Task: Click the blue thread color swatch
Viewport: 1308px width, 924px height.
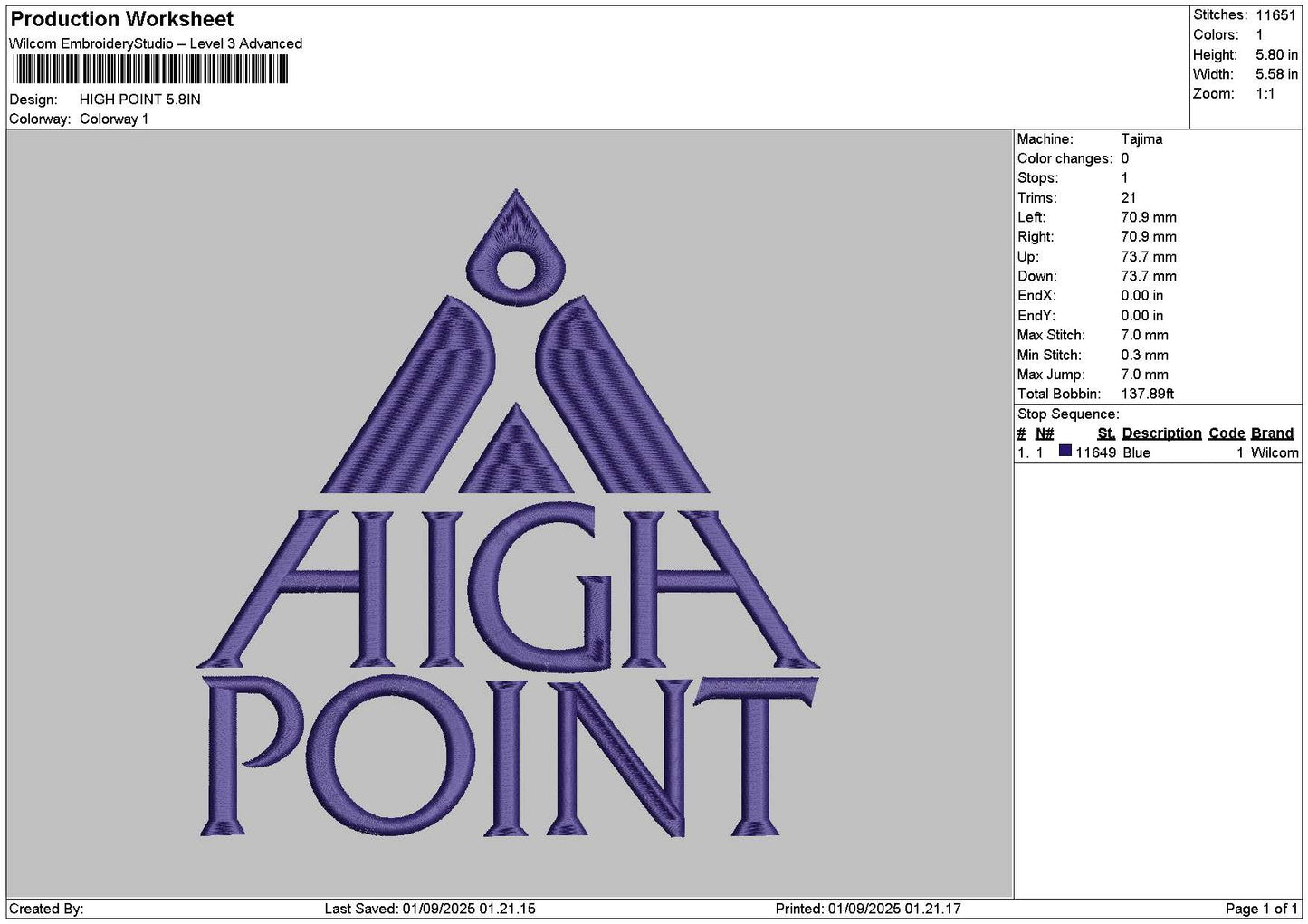Action: 1065,452
